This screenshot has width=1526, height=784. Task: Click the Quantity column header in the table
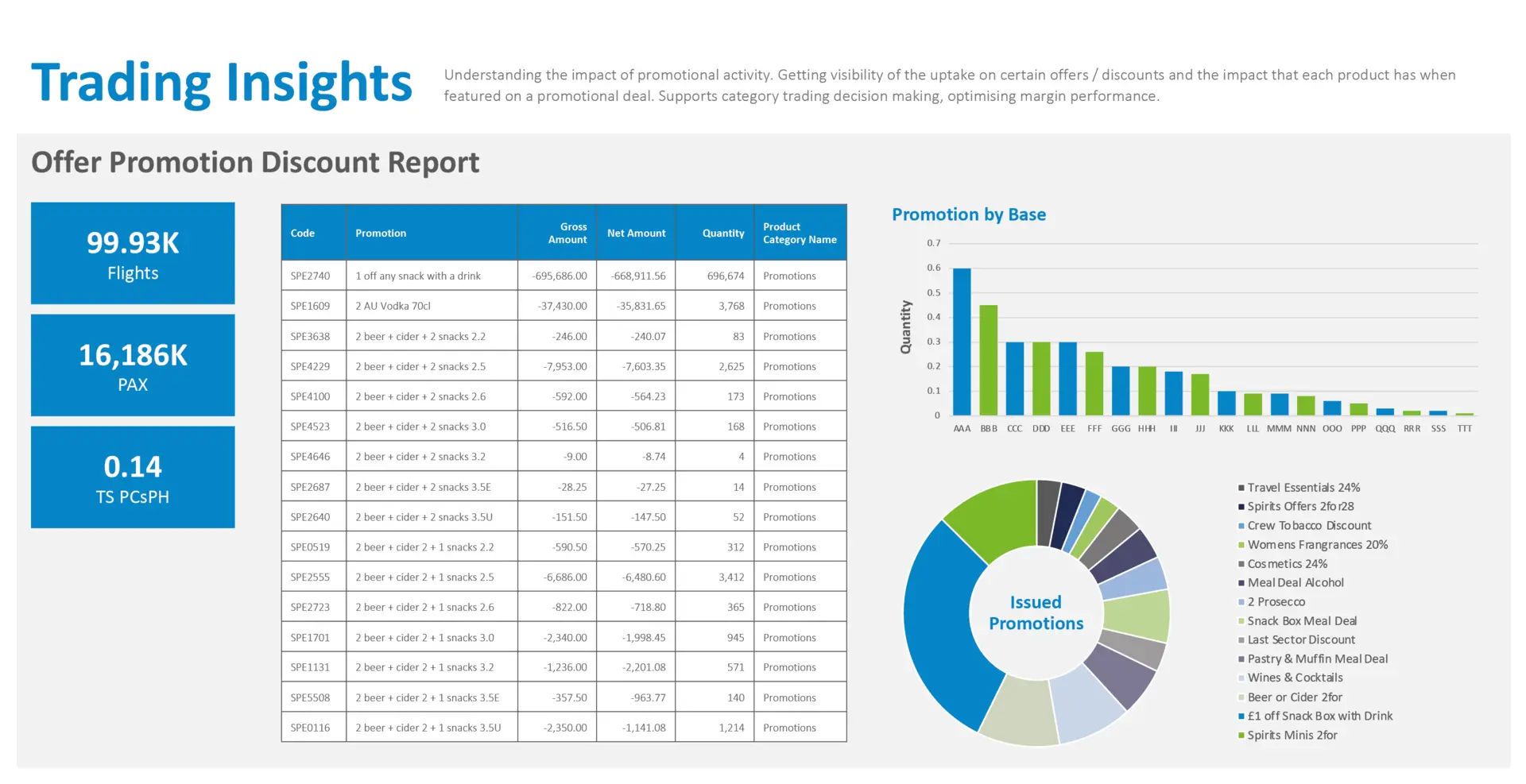(x=722, y=233)
